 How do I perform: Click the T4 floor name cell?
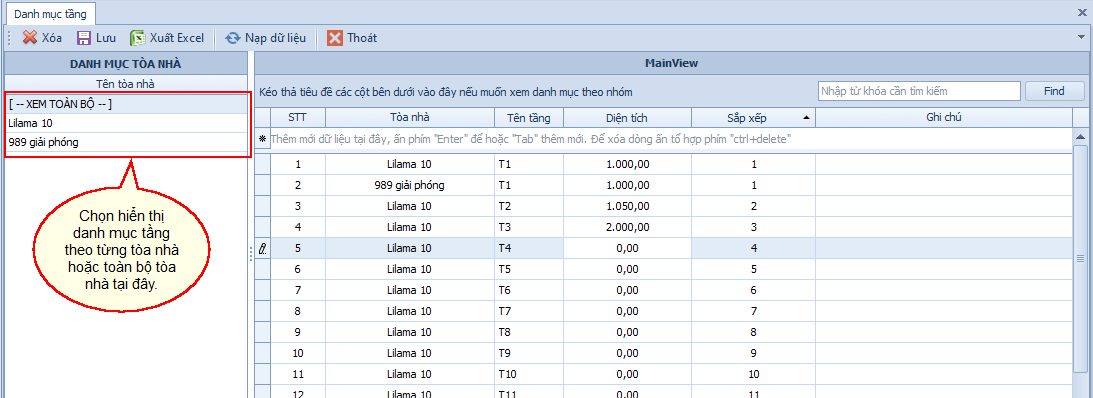529,247
